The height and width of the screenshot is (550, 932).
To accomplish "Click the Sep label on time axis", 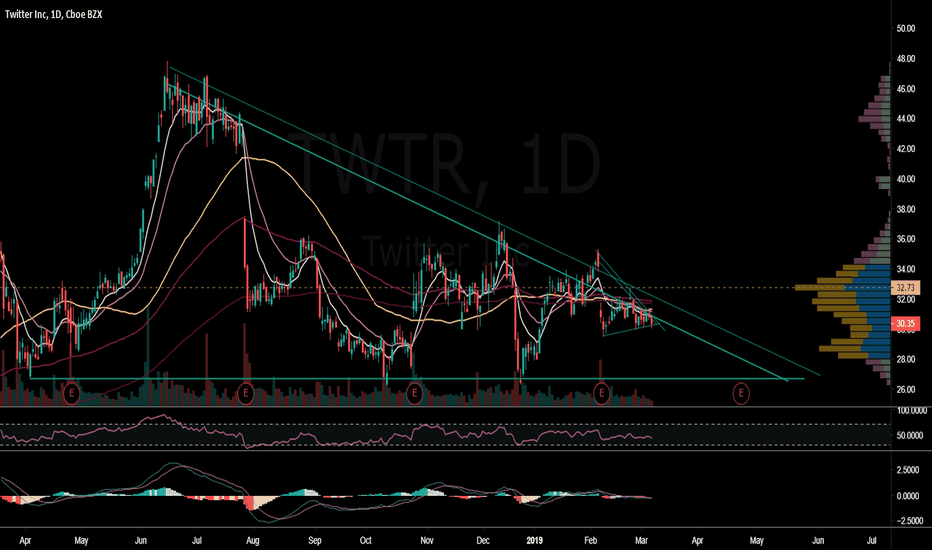I will coord(314,540).
